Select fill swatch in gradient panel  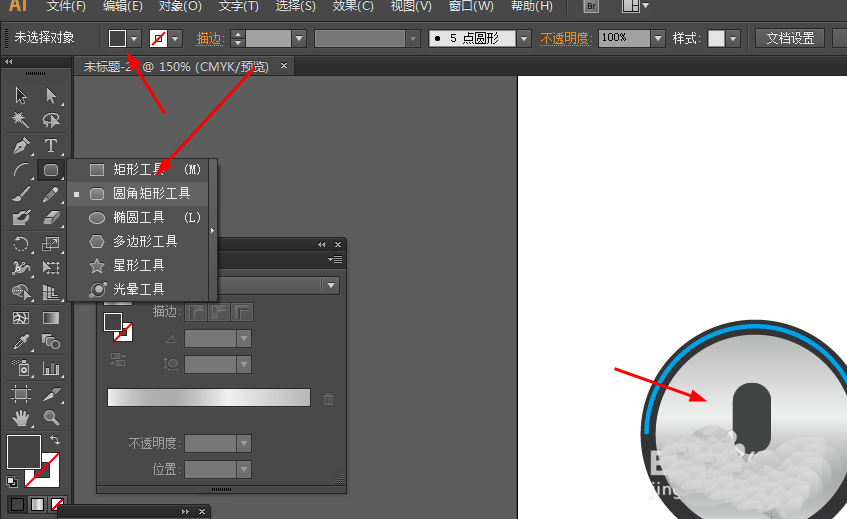(113, 322)
